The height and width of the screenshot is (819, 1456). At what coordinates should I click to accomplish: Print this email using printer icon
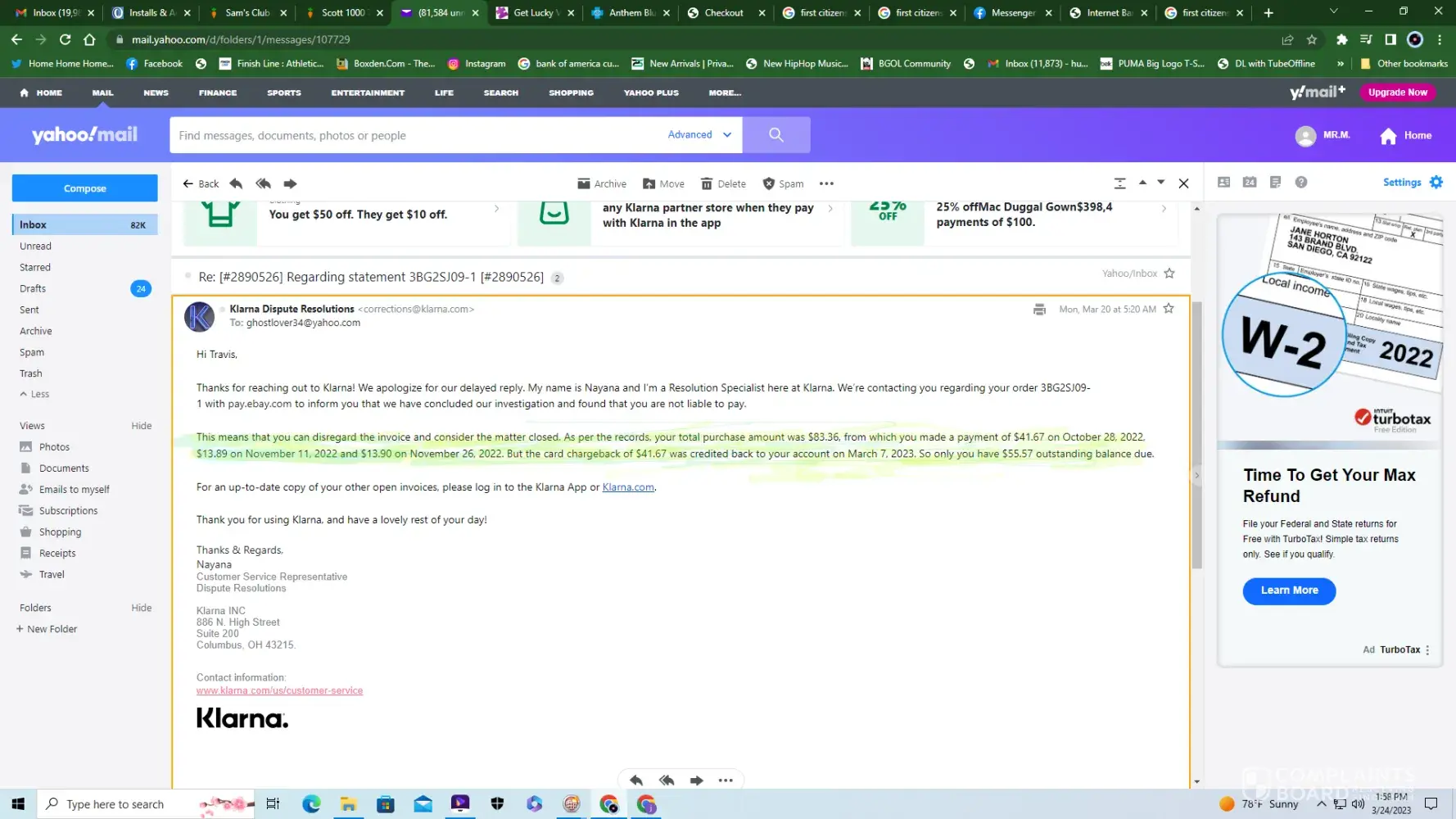click(x=1039, y=310)
